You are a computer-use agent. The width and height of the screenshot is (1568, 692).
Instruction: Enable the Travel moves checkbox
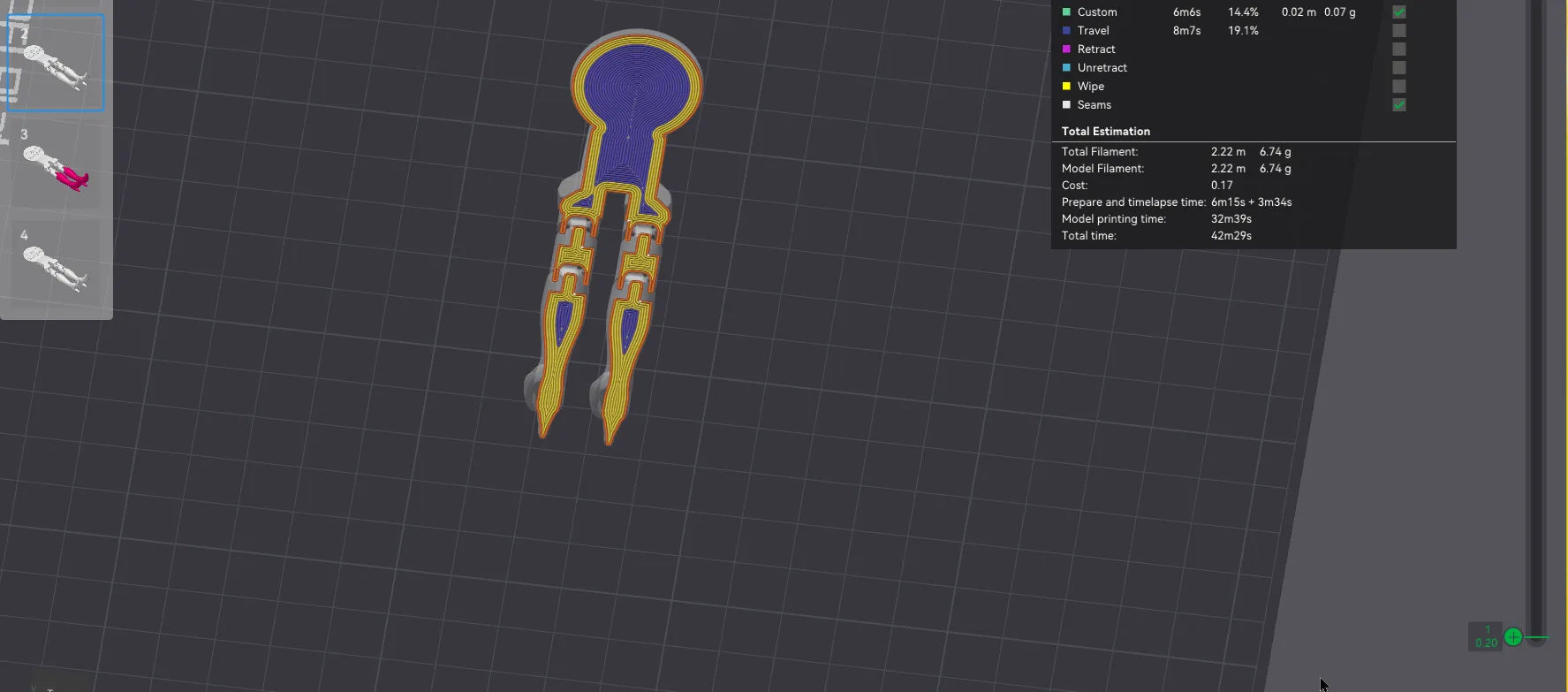[1398, 31]
